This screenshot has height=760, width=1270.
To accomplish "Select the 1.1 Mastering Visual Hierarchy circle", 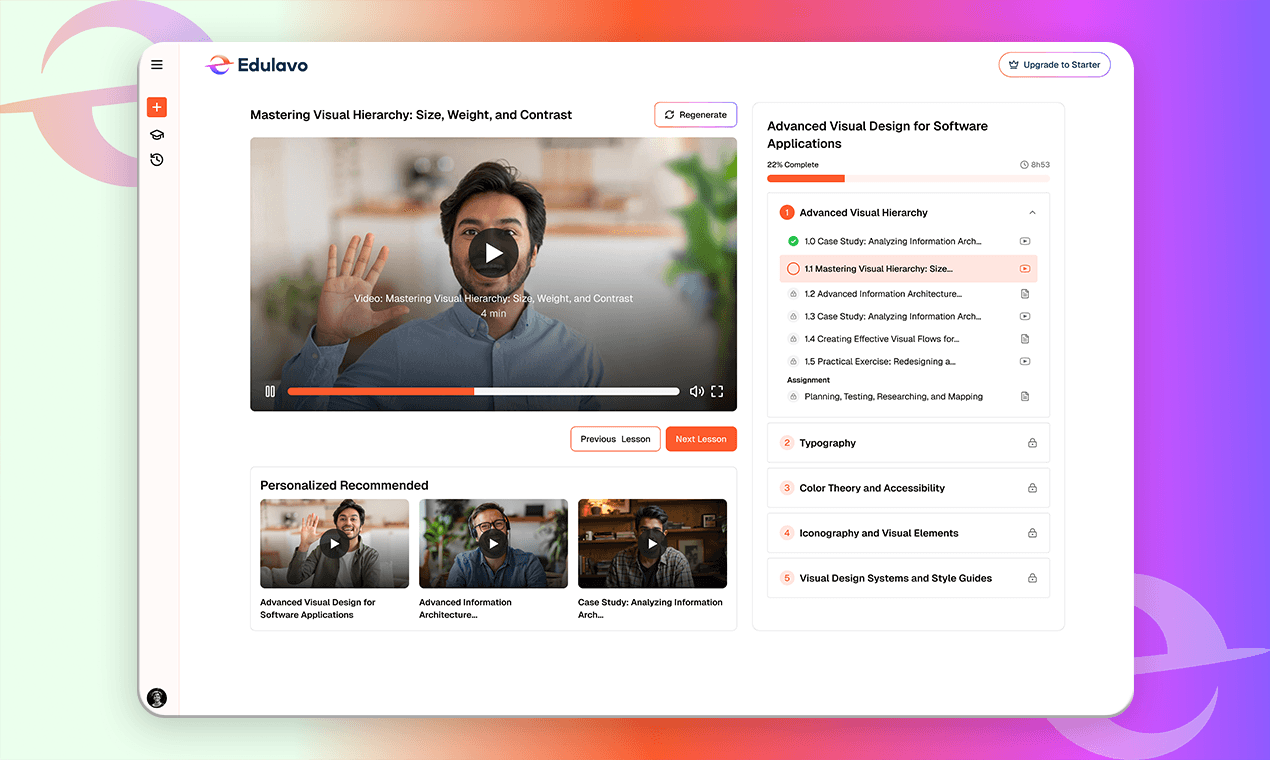I will coord(793,269).
